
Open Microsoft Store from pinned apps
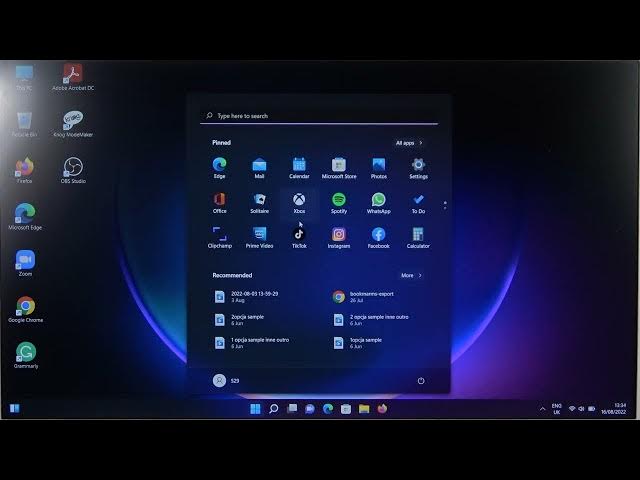338,165
